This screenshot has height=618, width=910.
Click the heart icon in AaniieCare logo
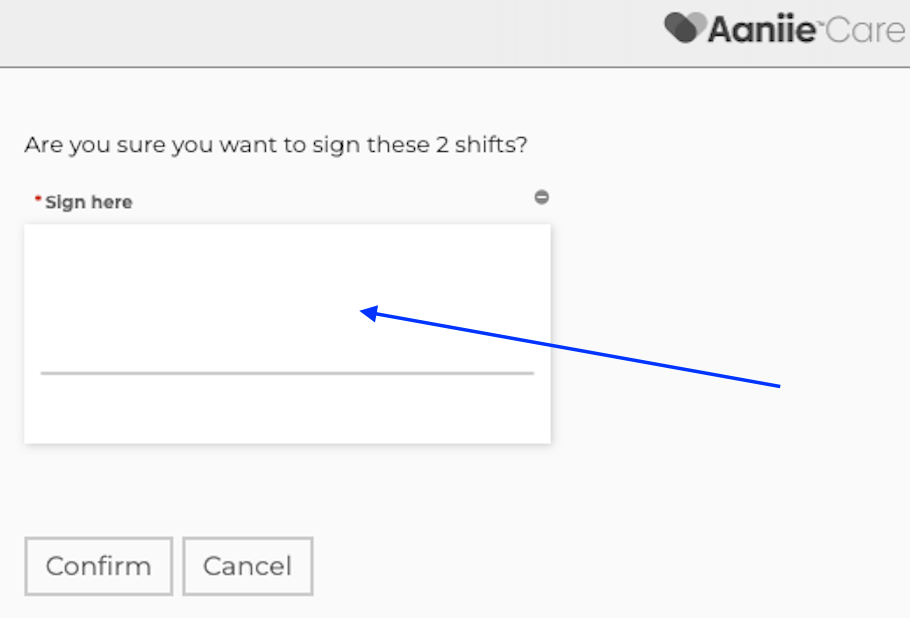[x=684, y=27]
